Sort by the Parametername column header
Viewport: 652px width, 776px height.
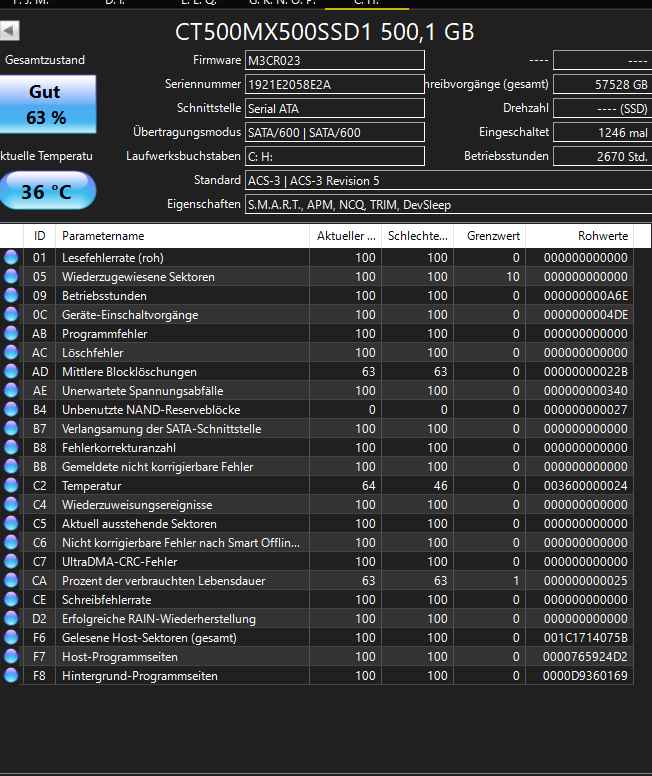(x=182, y=236)
